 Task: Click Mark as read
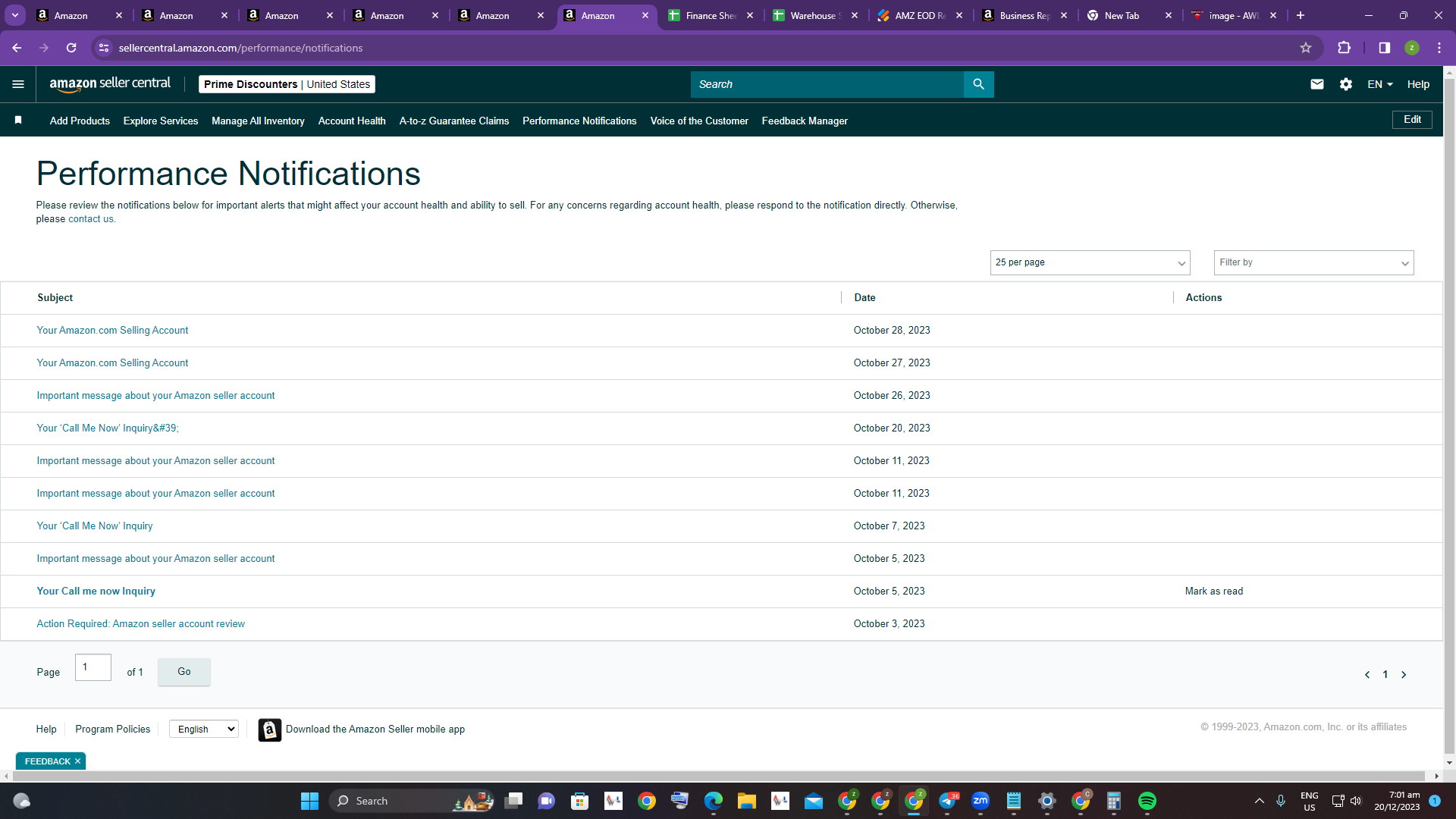[x=1214, y=591]
